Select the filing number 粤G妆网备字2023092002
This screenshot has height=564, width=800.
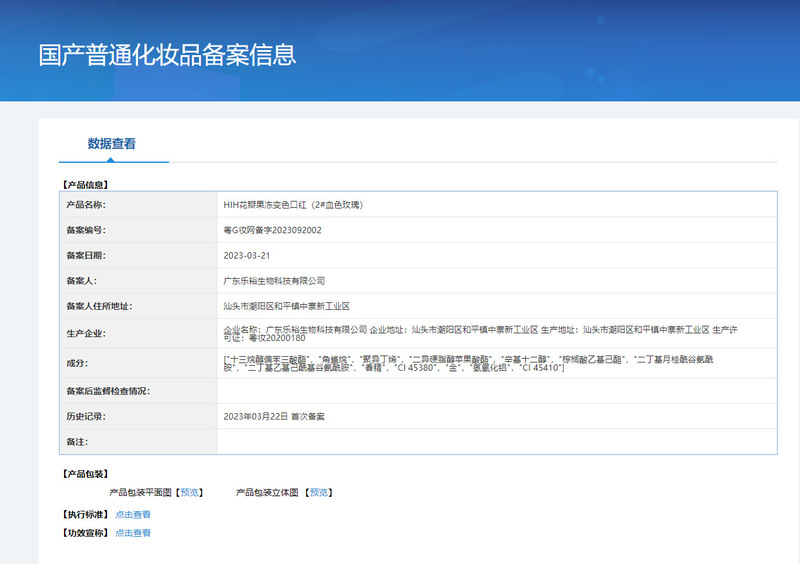[272, 230]
